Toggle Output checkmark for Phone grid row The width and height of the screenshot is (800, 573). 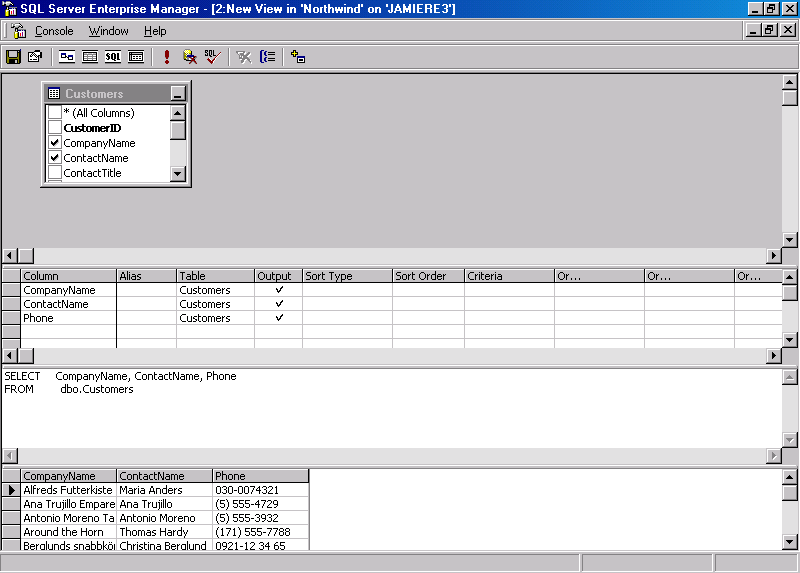click(279, 318)
